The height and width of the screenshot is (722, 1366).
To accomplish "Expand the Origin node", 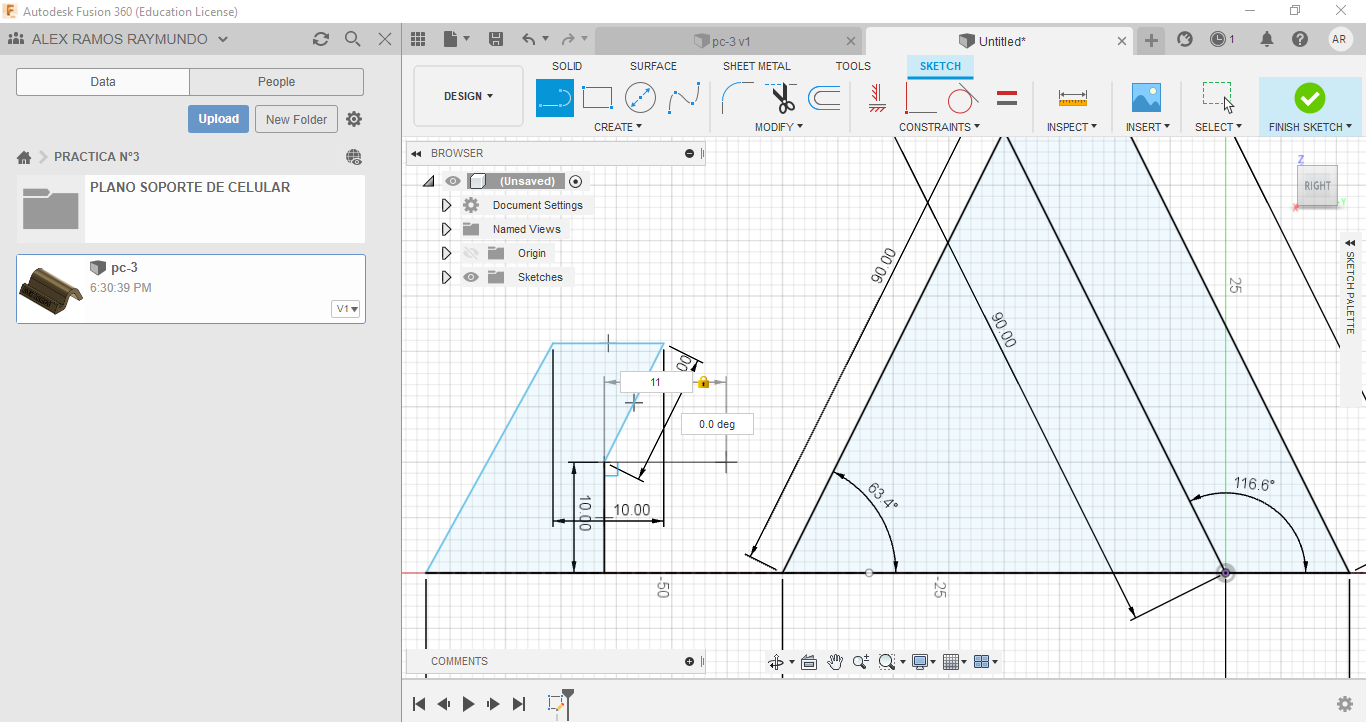I will coord(447,253).
